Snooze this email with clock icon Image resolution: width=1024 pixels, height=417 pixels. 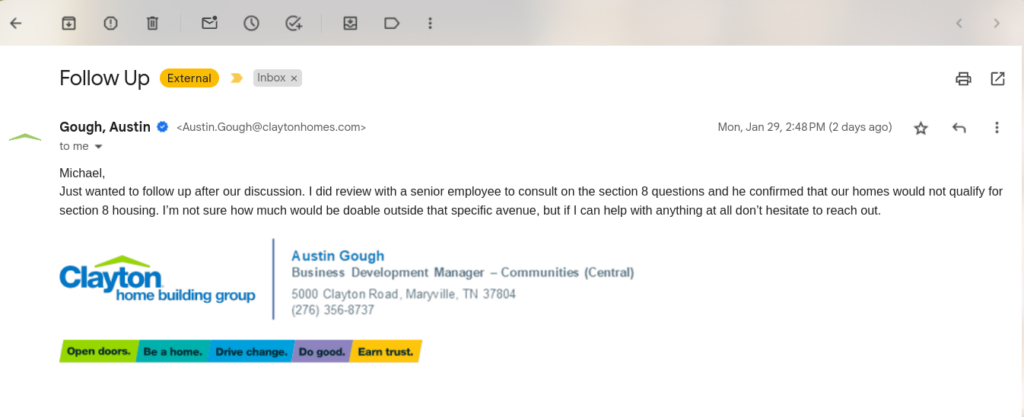click(252, 22)
